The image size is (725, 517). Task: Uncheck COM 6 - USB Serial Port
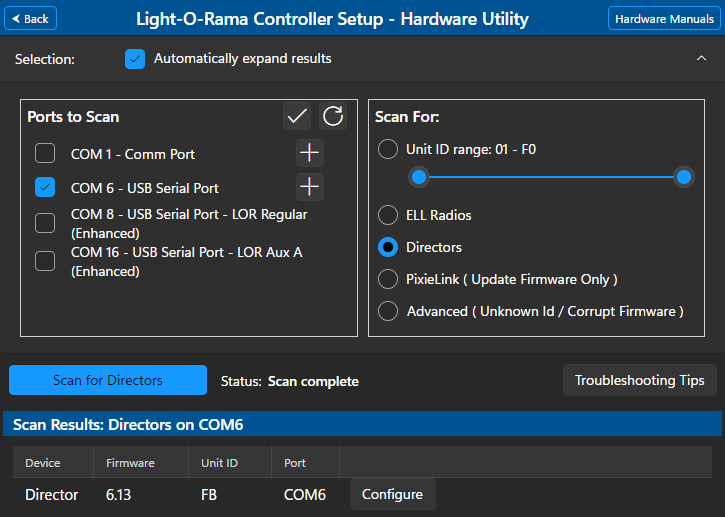coord(45,187)
